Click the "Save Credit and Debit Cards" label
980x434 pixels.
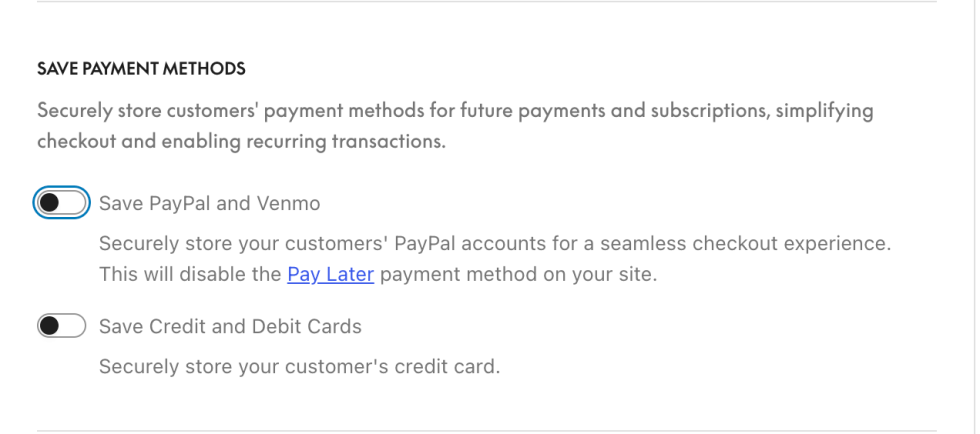(230, 326)
